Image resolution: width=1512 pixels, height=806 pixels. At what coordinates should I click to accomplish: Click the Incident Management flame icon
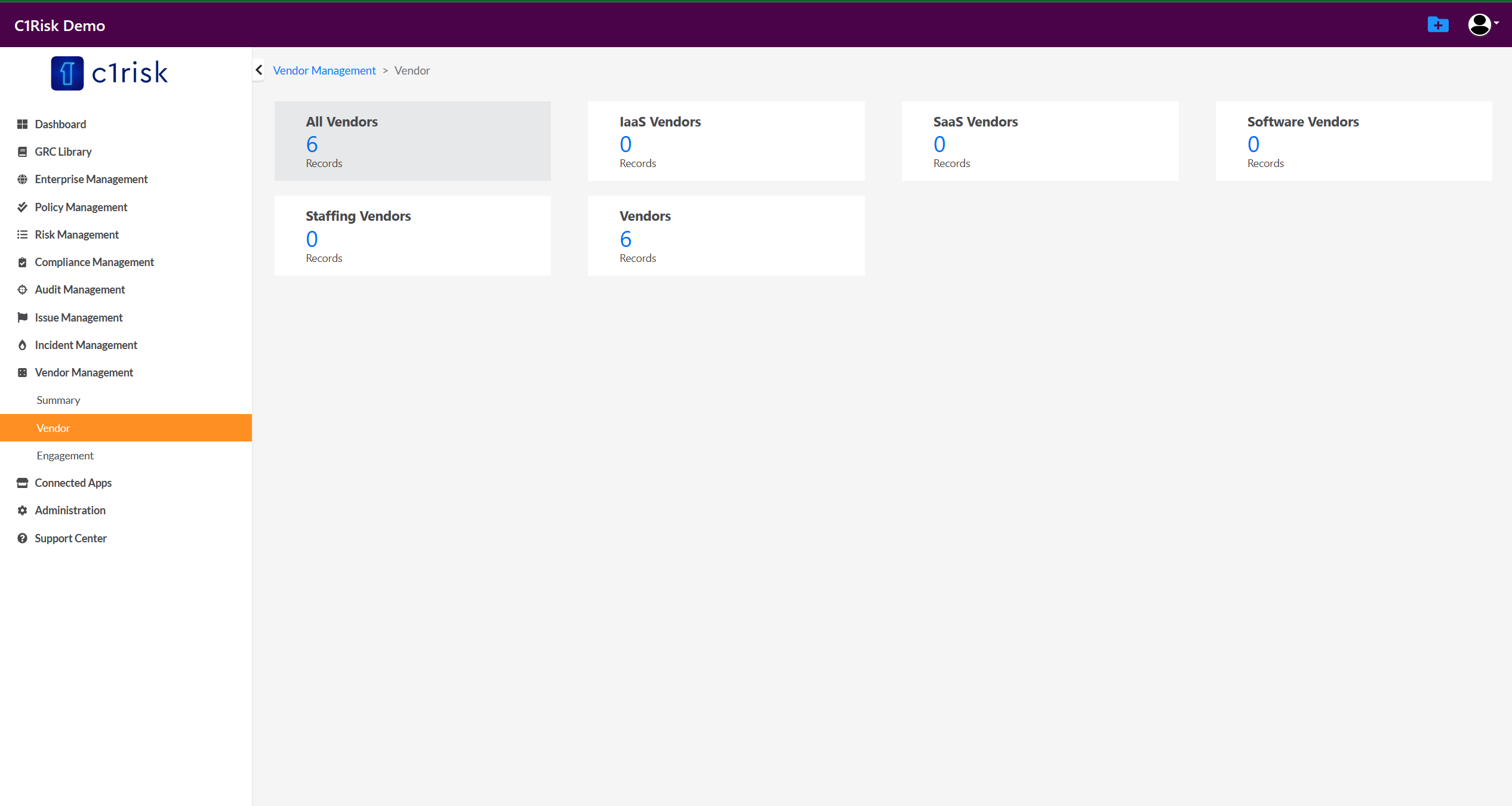click(x=22, y=345)
